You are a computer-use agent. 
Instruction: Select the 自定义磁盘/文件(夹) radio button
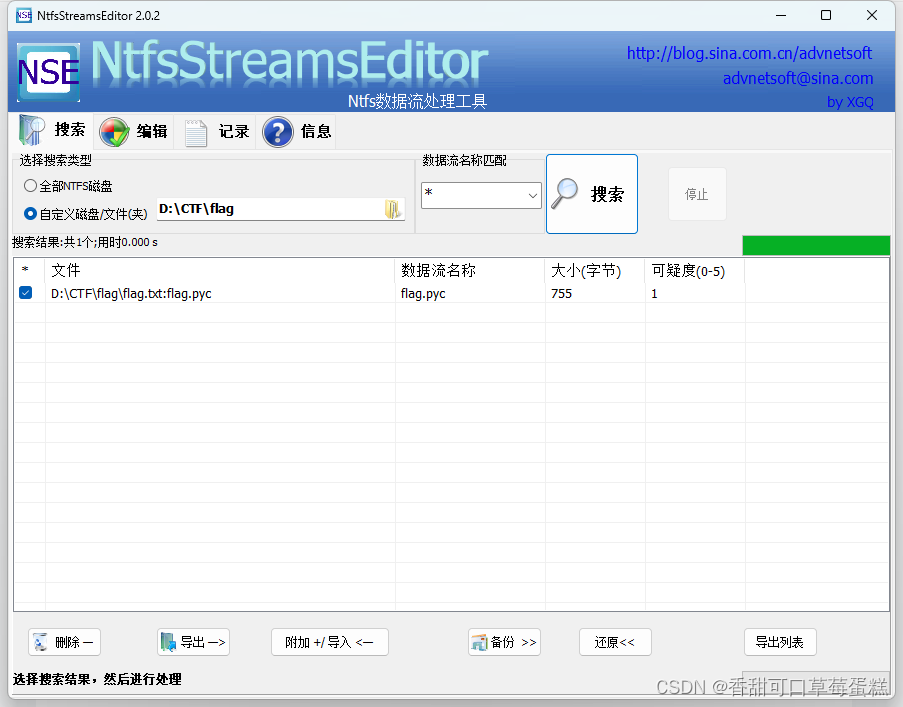(30, 214)
